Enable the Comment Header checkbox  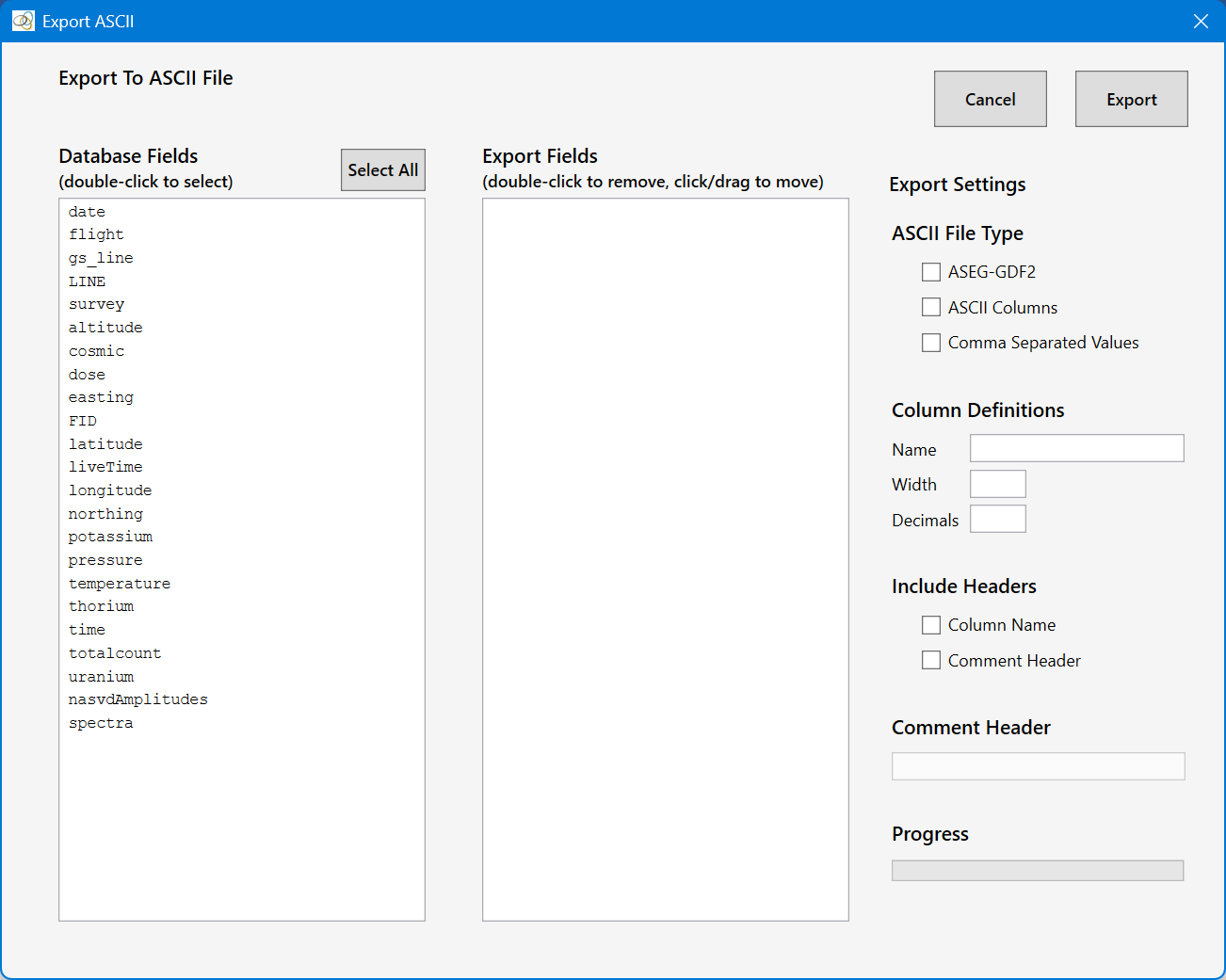pos(931,661)
